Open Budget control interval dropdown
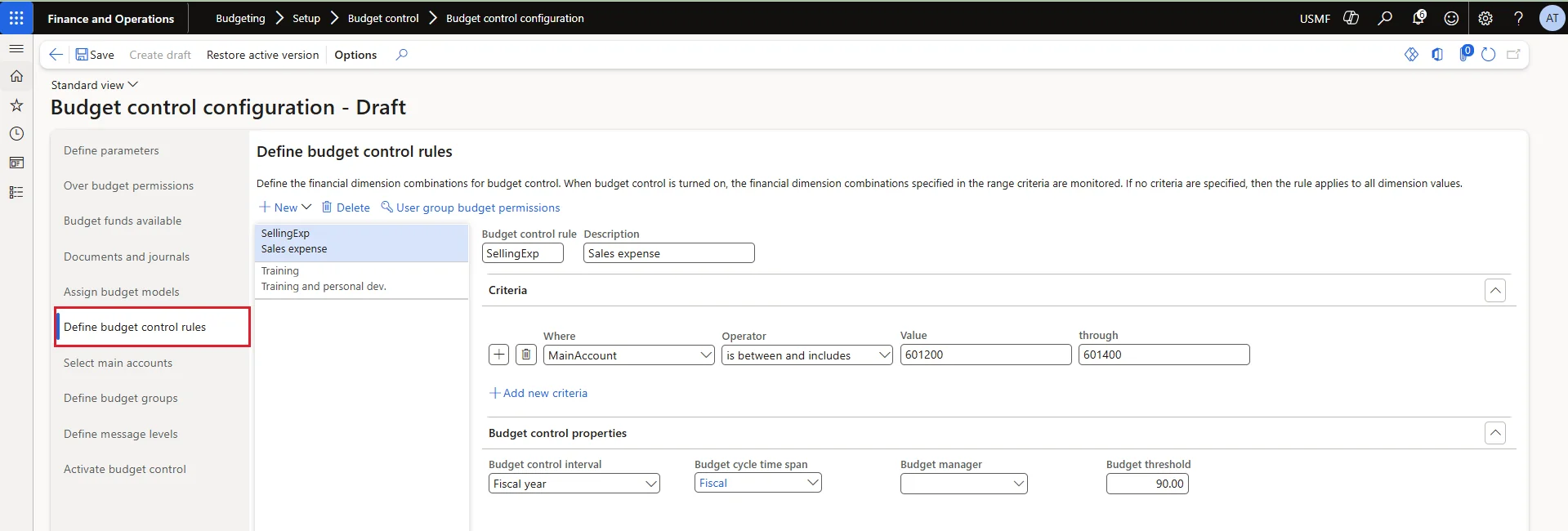The width and height of the screenshot is (1568, 531). [x=574, y=484]
